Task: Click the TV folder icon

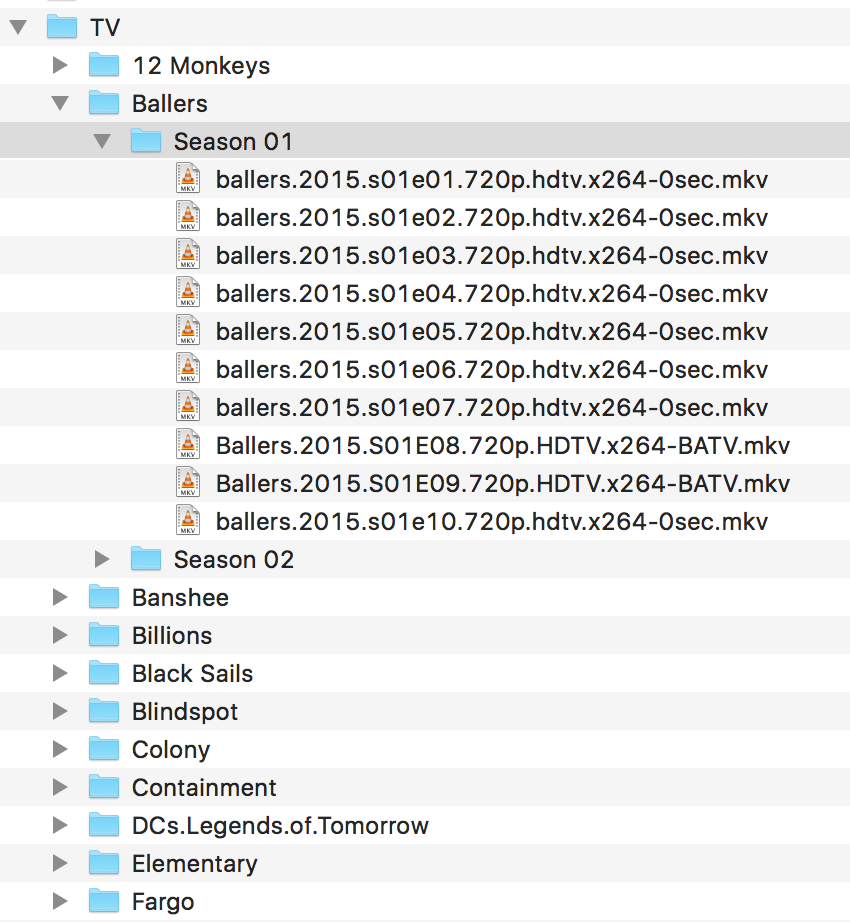Action: coord(62,28)
